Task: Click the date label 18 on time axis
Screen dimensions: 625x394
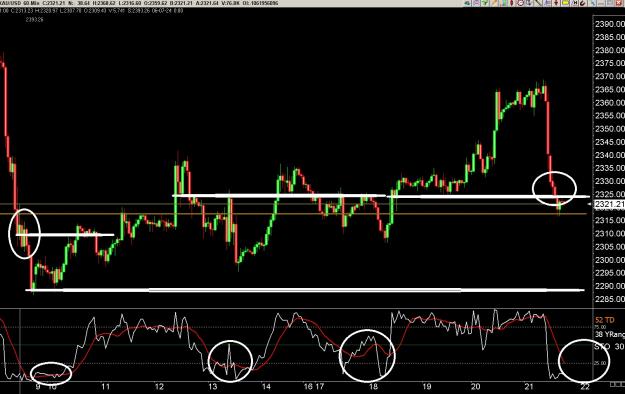Action: point(373,386)
